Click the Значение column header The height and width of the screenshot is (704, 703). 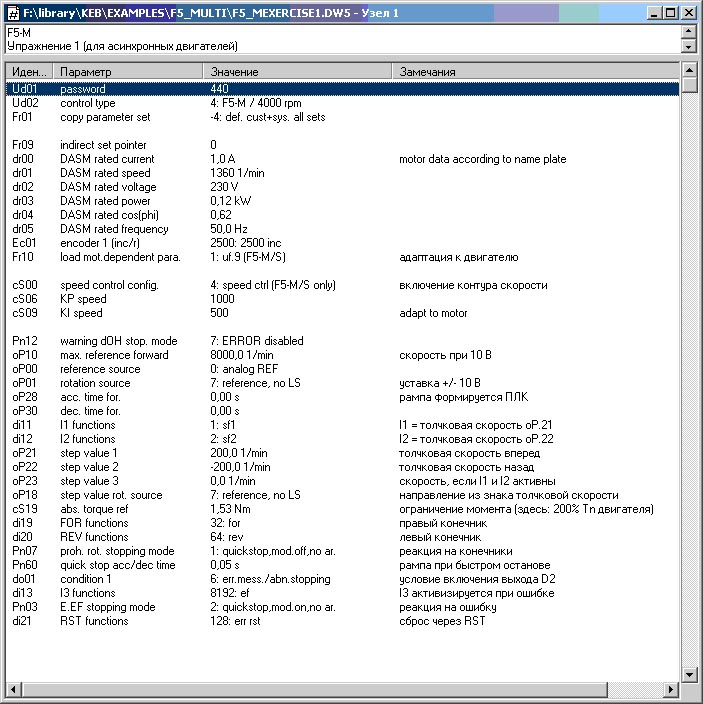[298, 72]
